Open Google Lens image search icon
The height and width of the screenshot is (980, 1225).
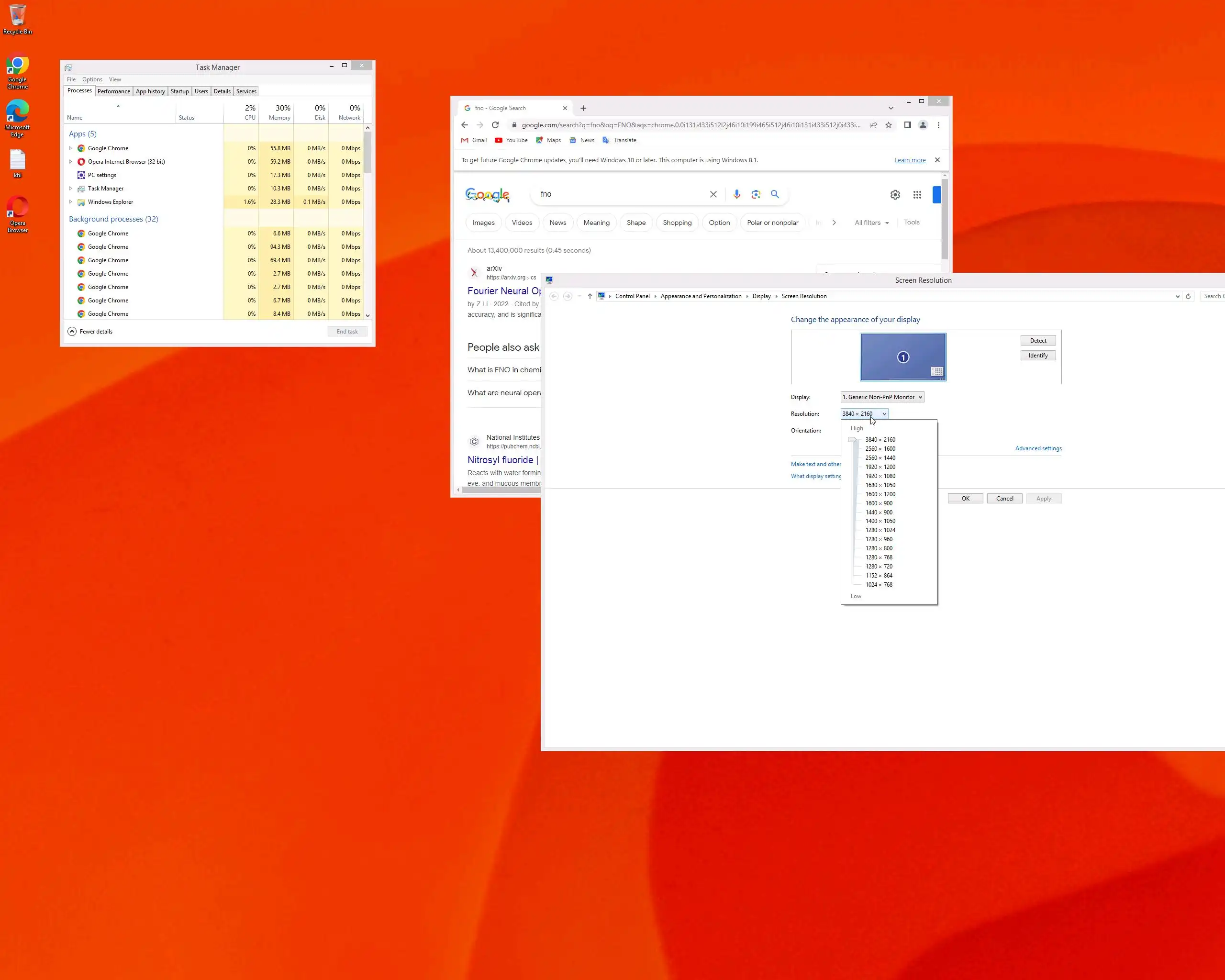click(755, 194)
